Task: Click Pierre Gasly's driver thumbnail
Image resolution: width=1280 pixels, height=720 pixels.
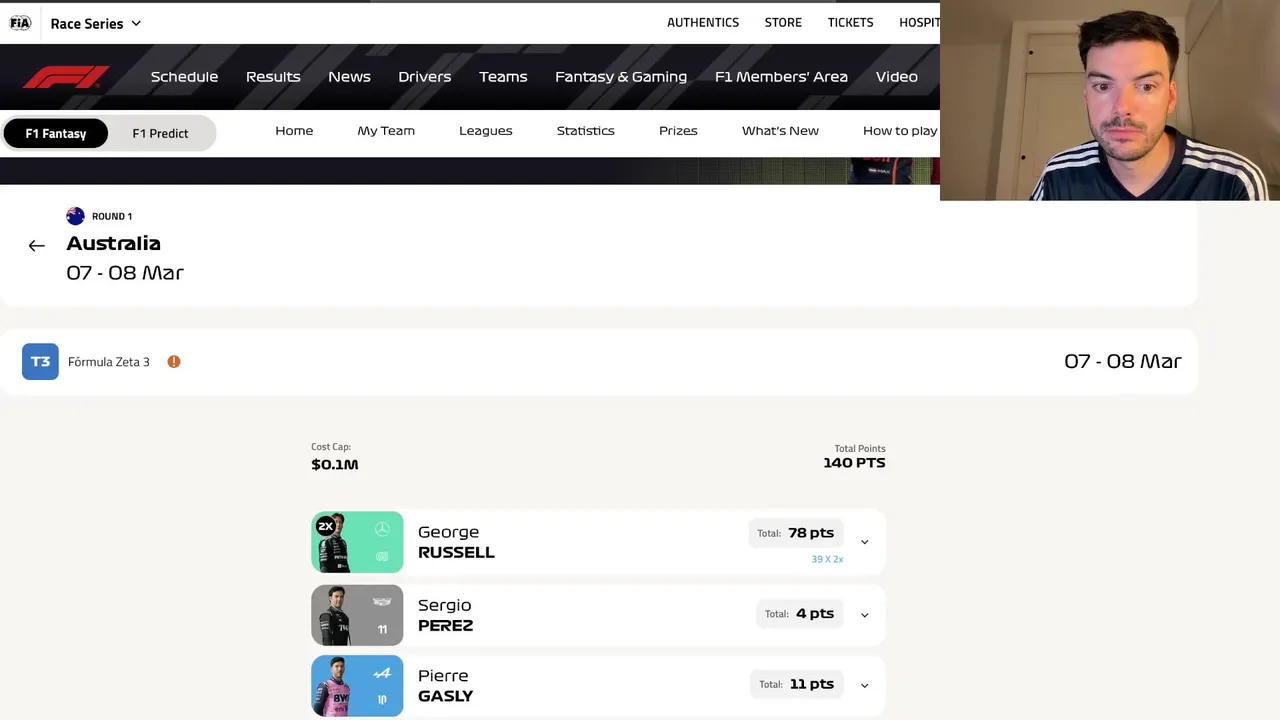Action: [357, 686]
